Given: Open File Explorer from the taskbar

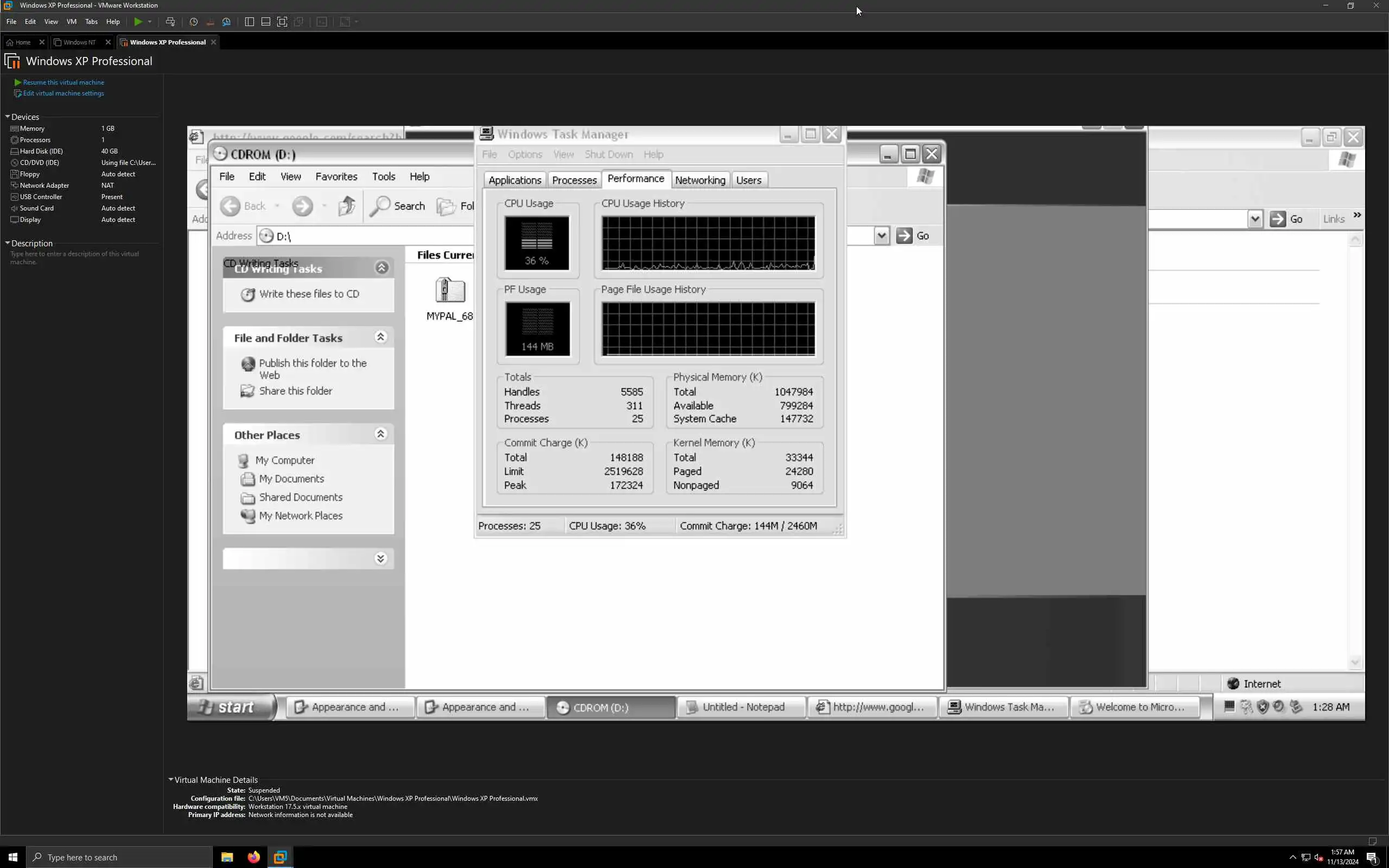Looking at the screenshot, I should click(x=227, y=857).
